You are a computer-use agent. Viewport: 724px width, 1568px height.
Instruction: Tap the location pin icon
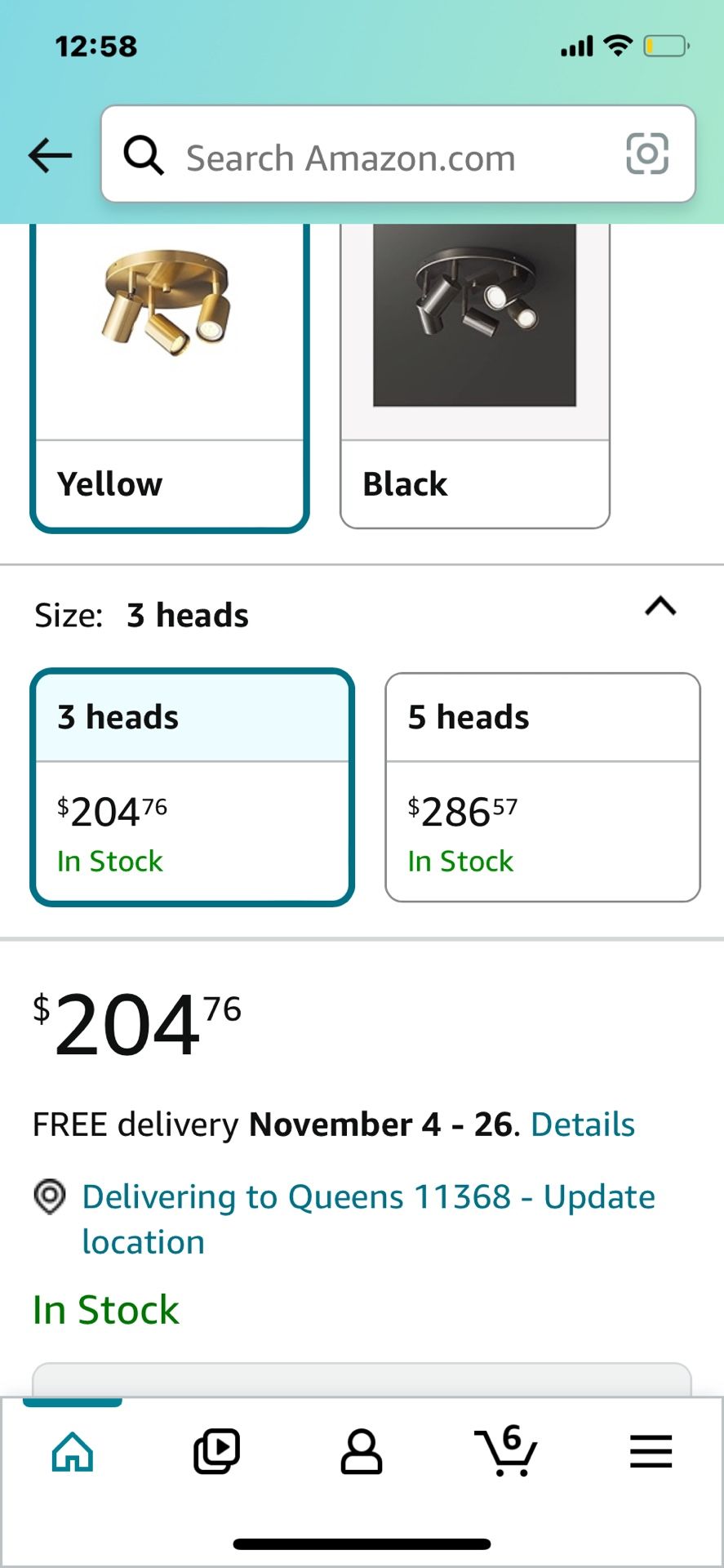coord(50,1196)
